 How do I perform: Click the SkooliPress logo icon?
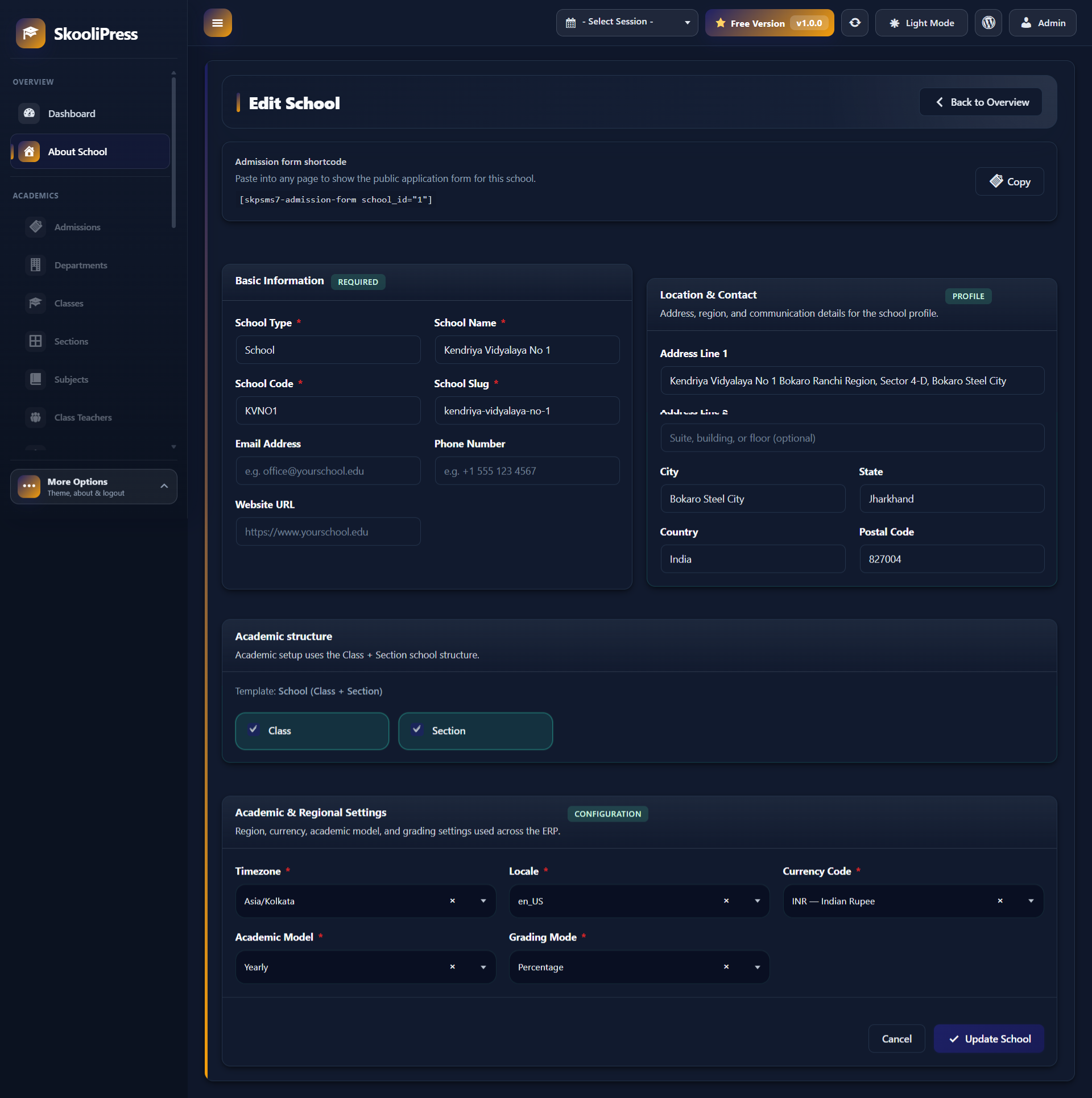click(x=31, y=34)
